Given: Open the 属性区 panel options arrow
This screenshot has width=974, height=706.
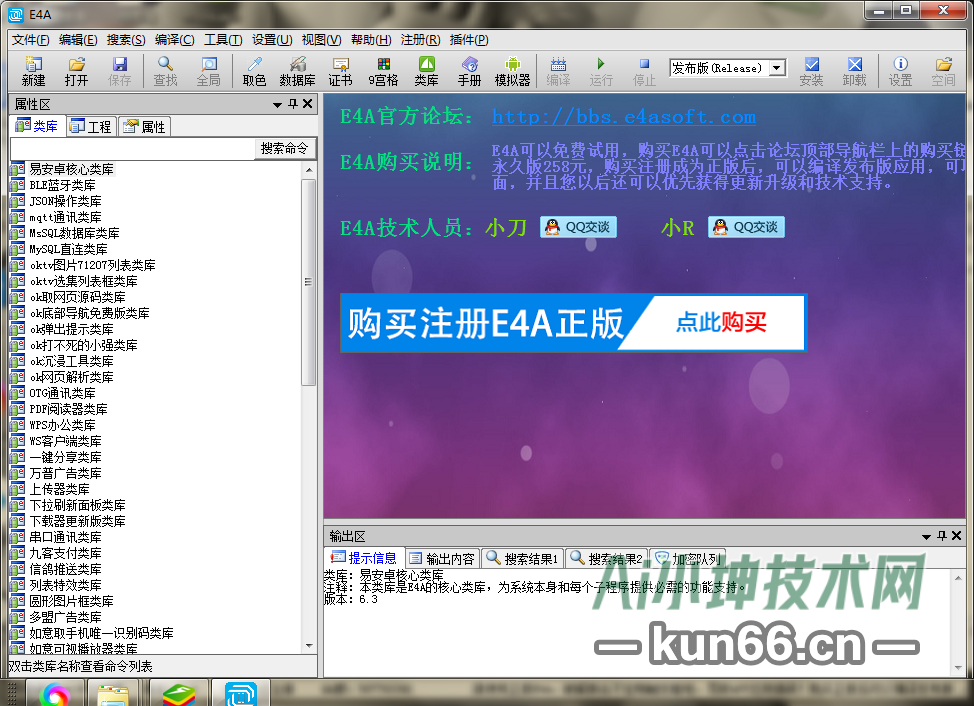Looking at the screenshot, I should (278, 105).
